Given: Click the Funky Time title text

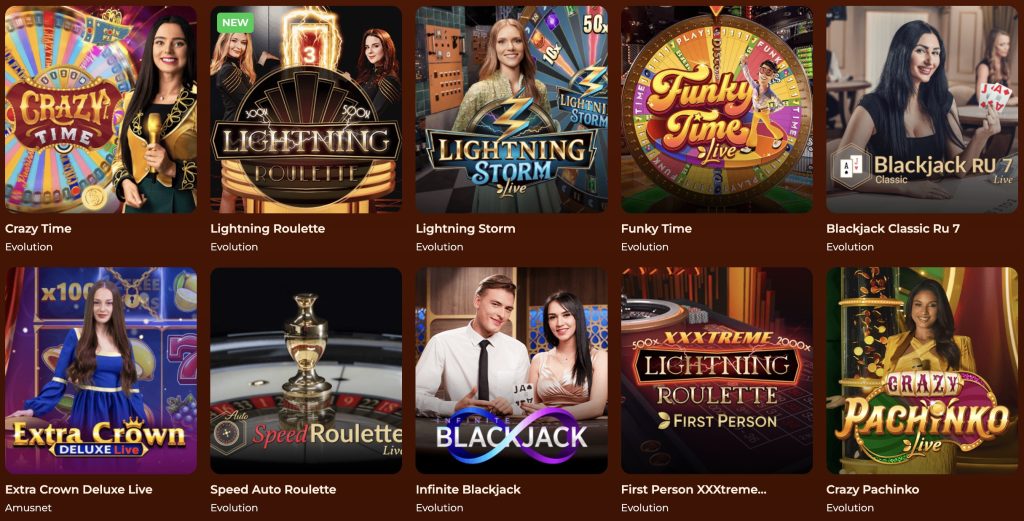Looking at the screenshot, I should click(656, 229).
